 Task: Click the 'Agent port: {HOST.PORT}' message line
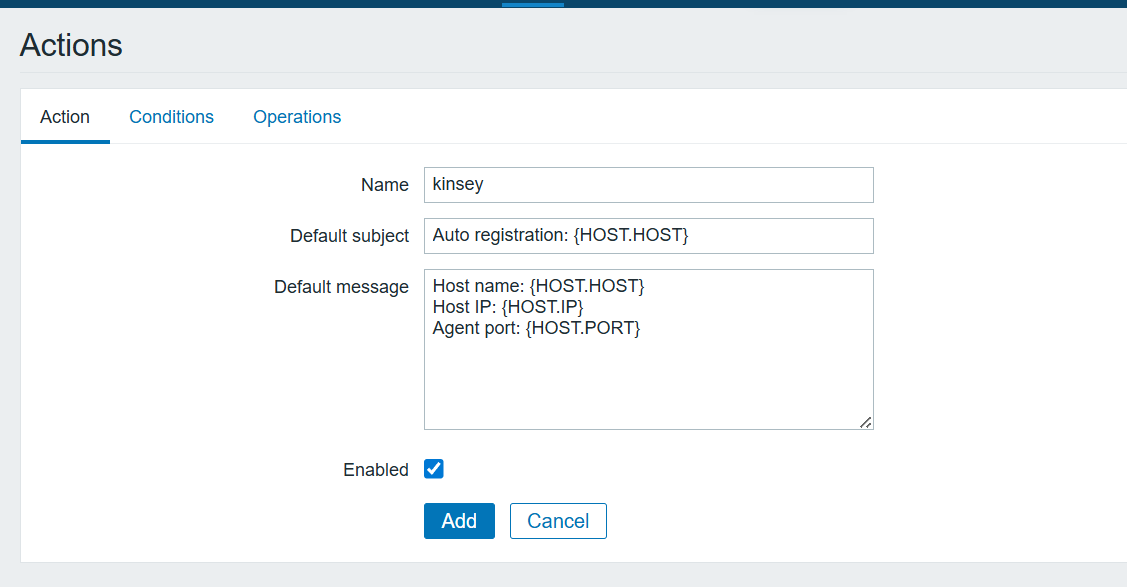(x=536, y=328)
